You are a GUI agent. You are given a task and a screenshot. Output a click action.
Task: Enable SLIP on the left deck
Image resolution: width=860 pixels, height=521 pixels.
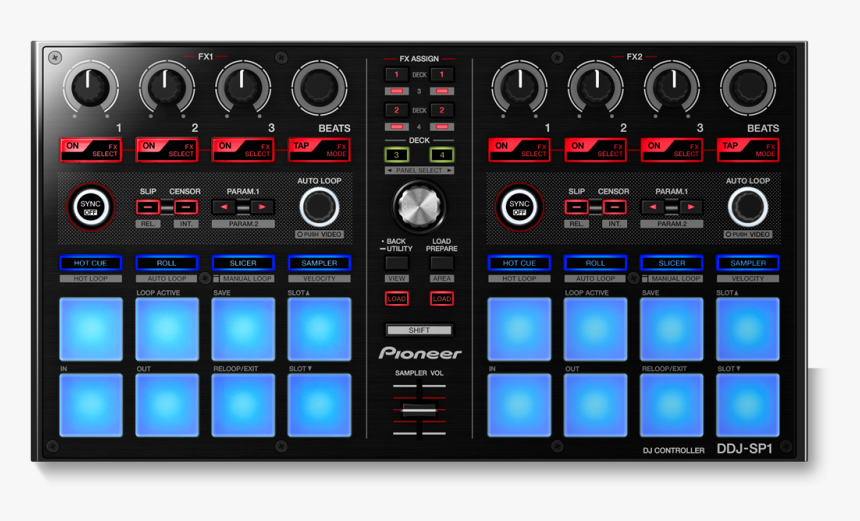click(x=148, y=207)
